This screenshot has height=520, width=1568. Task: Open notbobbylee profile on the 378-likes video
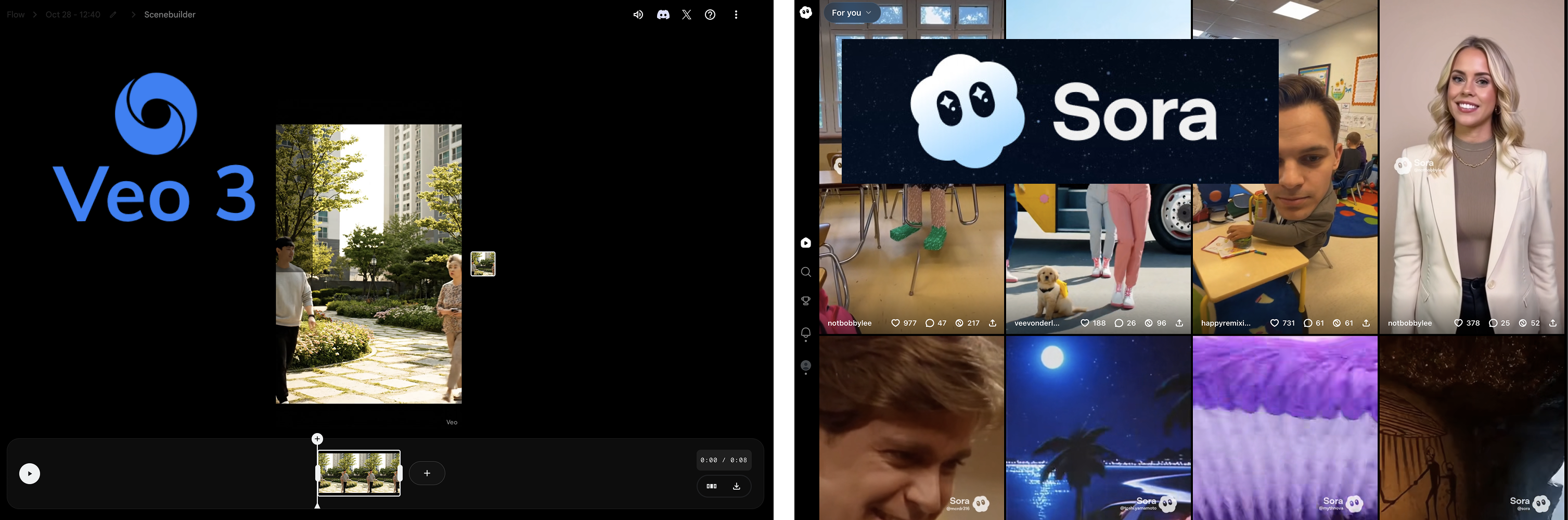(x=1410, y=323)
